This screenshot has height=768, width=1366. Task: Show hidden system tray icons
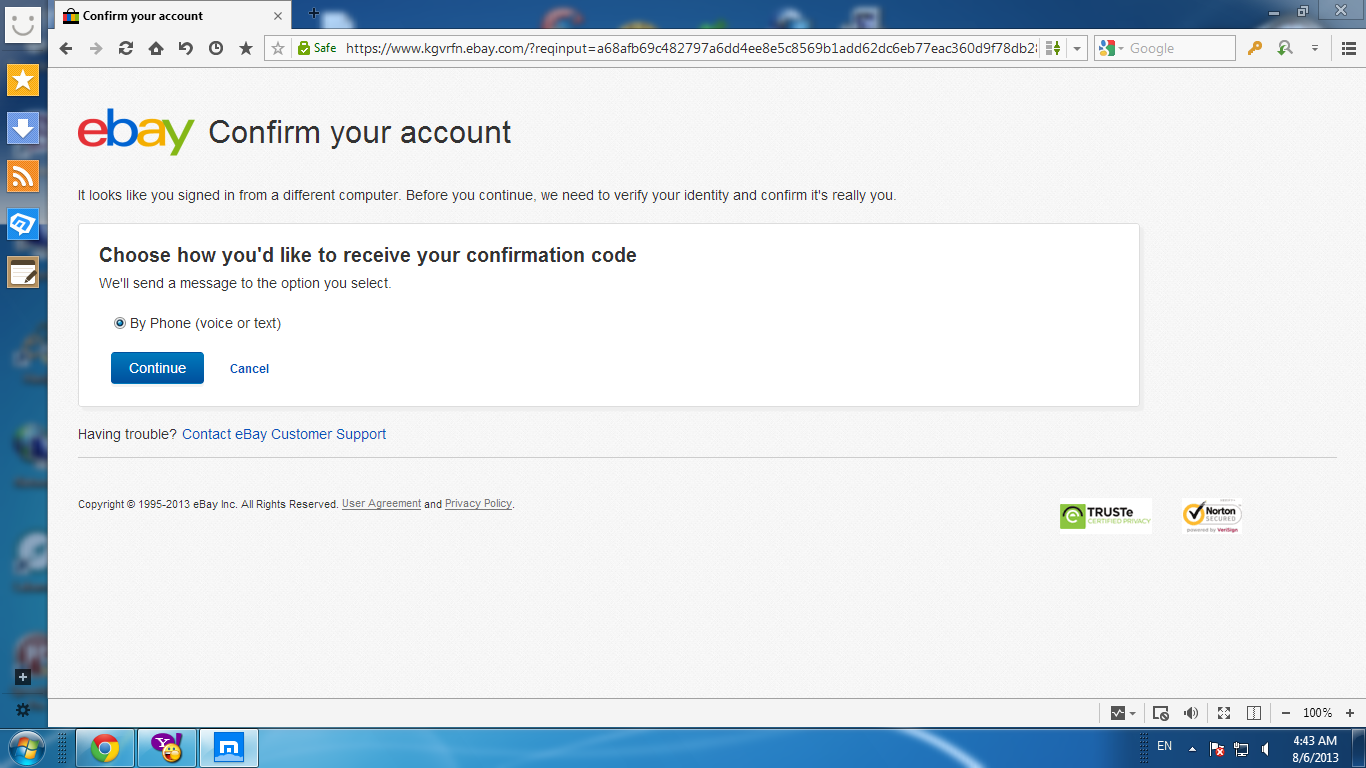[1192, 748]
